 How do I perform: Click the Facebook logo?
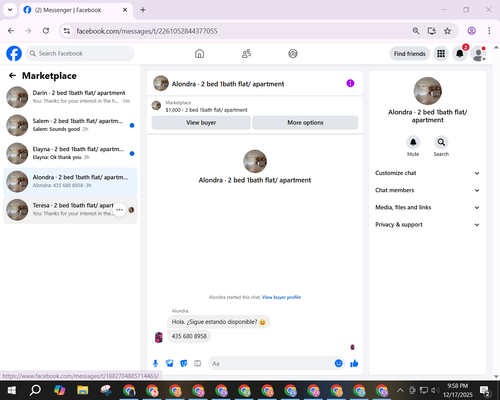14,54
